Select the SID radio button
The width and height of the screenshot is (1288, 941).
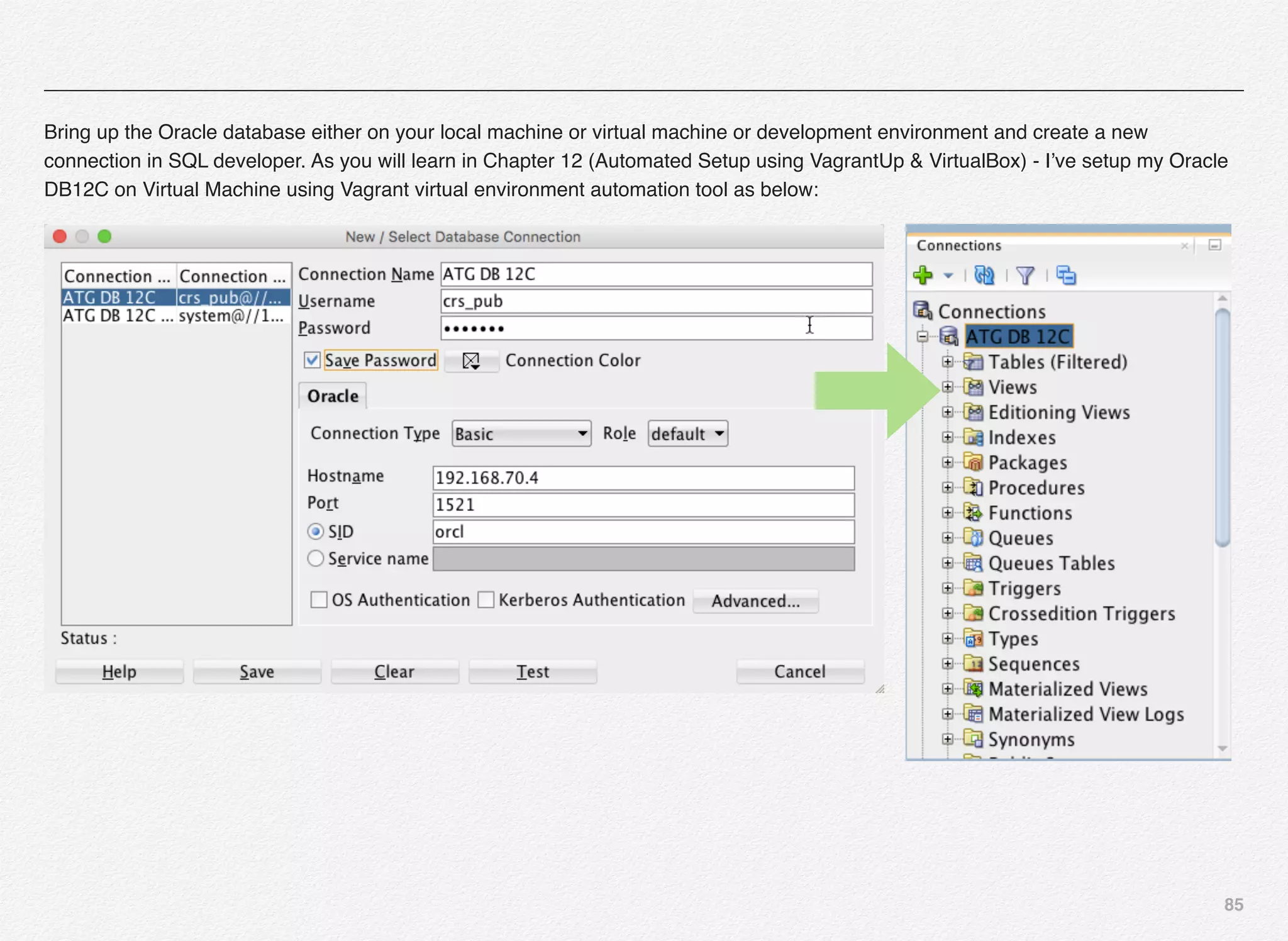pos(316,532)
